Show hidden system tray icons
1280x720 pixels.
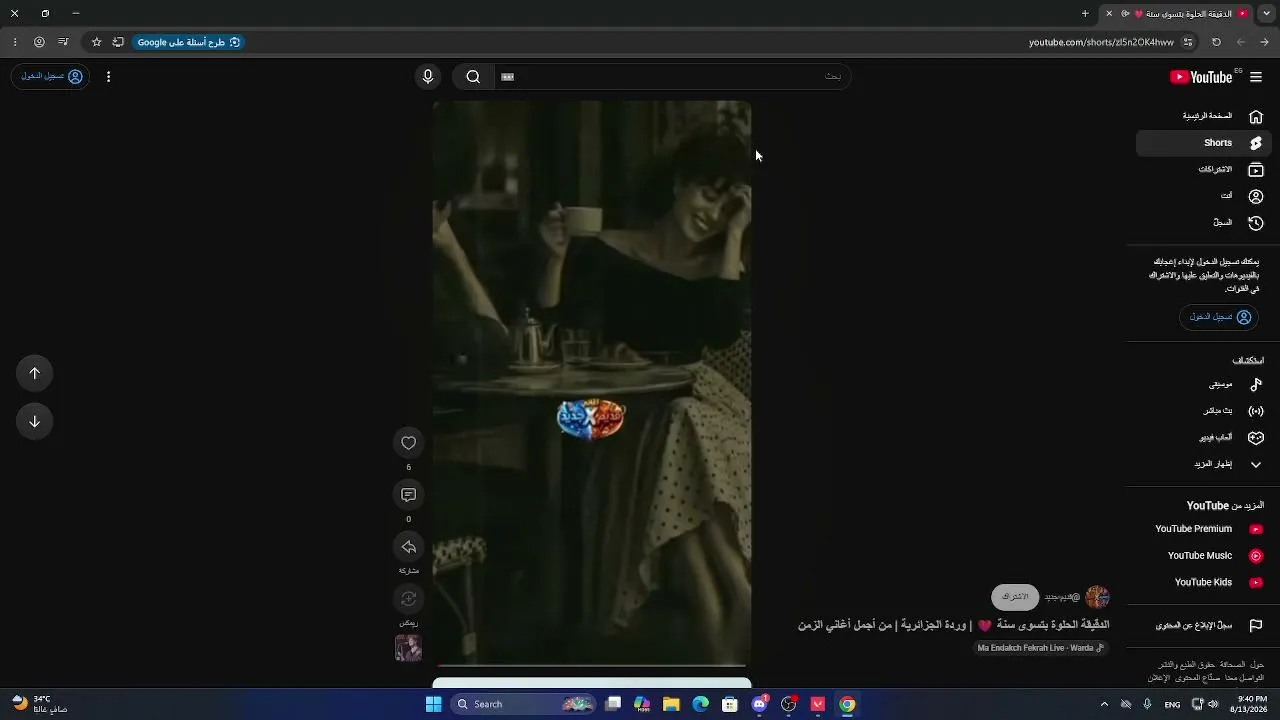pos(1104,704)
